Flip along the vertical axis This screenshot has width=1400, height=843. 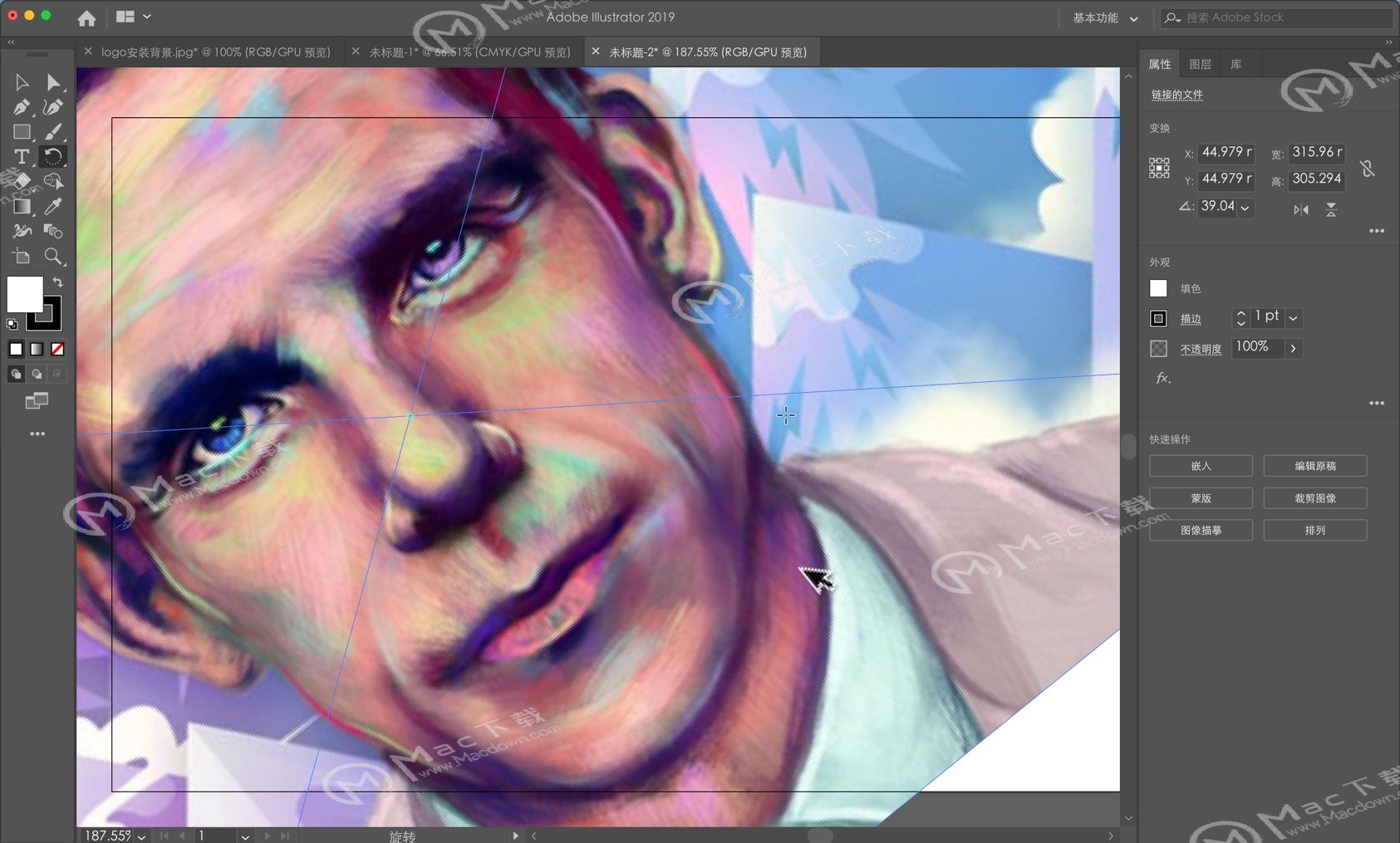coord(1331,210)
